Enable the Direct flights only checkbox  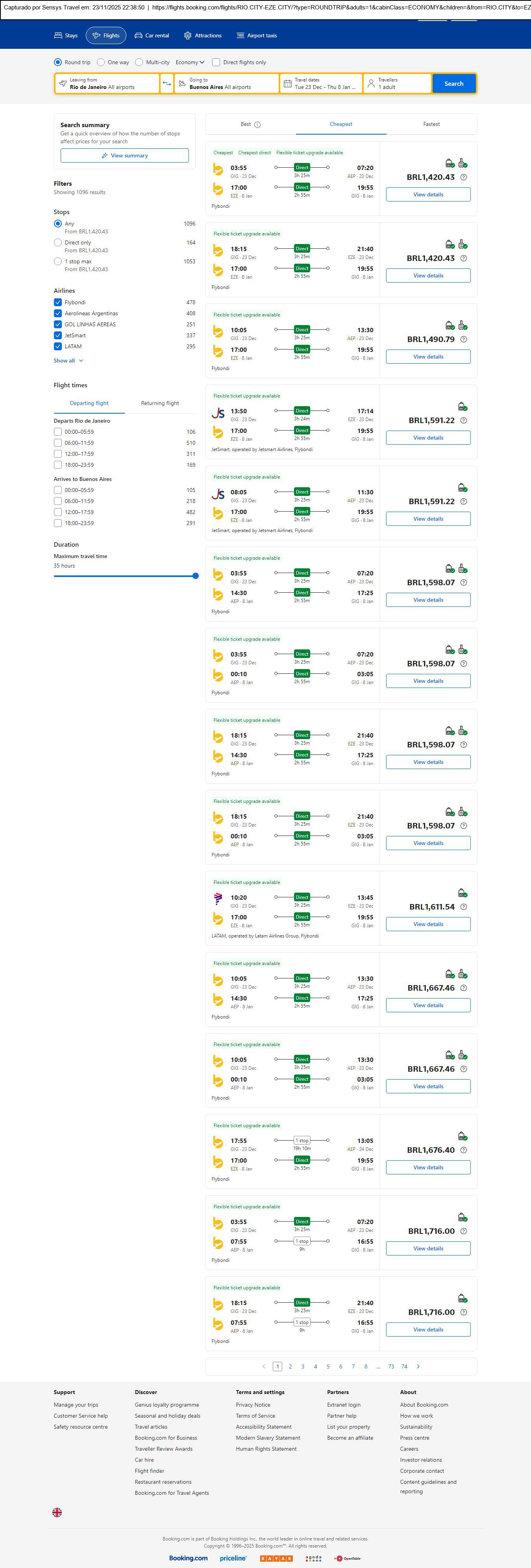point(216,62)
